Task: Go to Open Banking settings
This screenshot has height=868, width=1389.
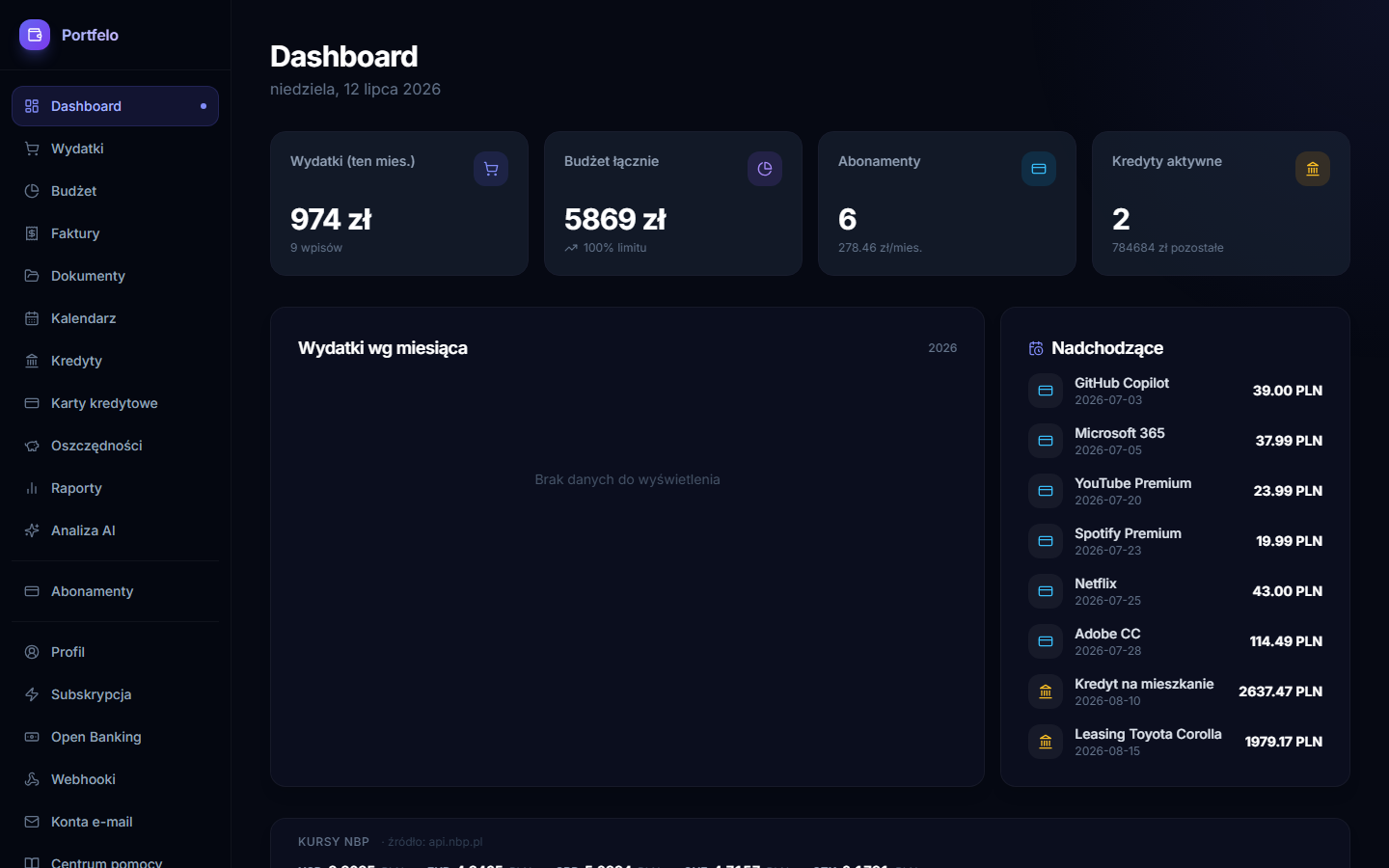Action: pyautogui.click(x=115, y=737)
